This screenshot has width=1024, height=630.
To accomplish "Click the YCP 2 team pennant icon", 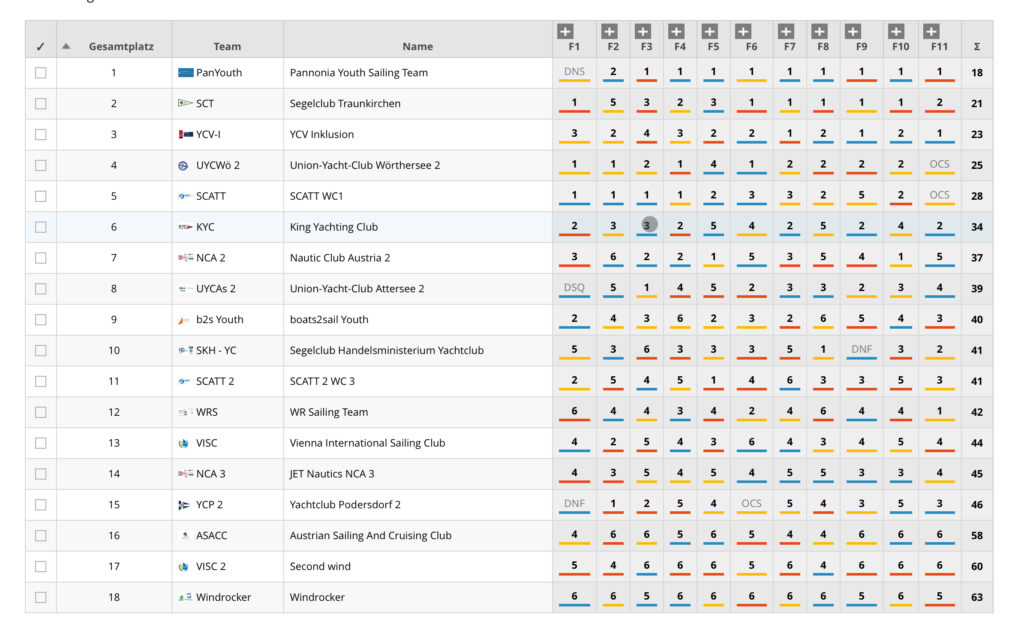I will click(184, 505).
